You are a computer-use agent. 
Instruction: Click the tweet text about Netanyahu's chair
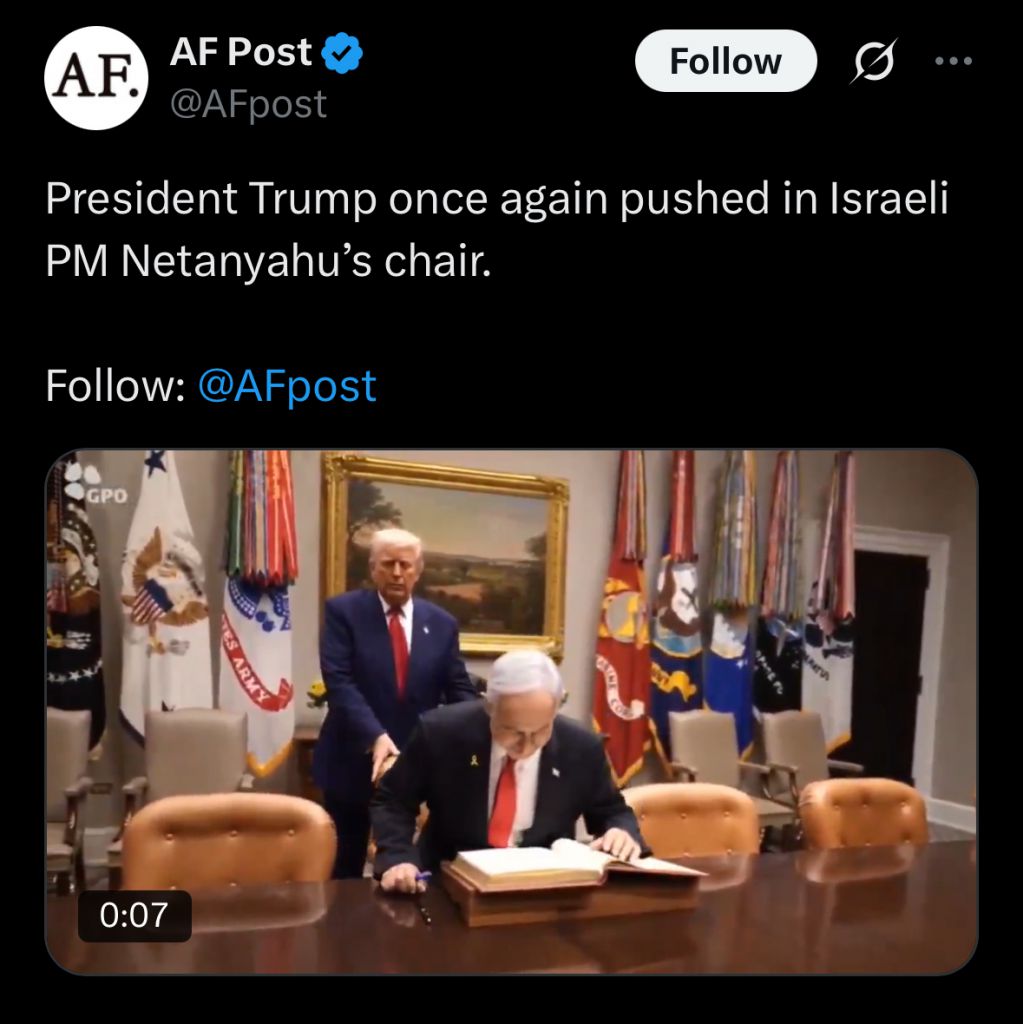pos(496,229)
